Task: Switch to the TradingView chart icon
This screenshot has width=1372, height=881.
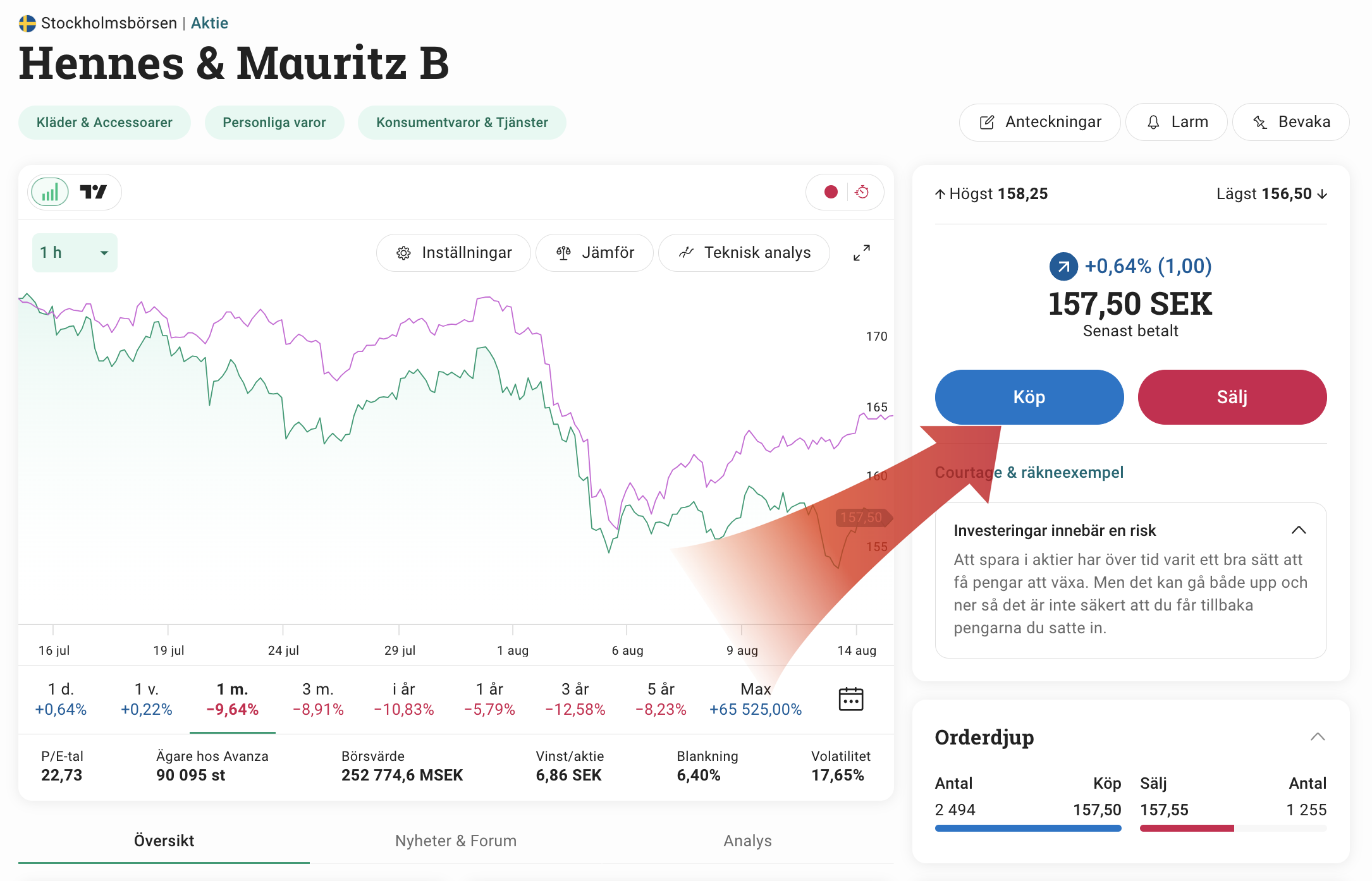Action: (94, 192)
